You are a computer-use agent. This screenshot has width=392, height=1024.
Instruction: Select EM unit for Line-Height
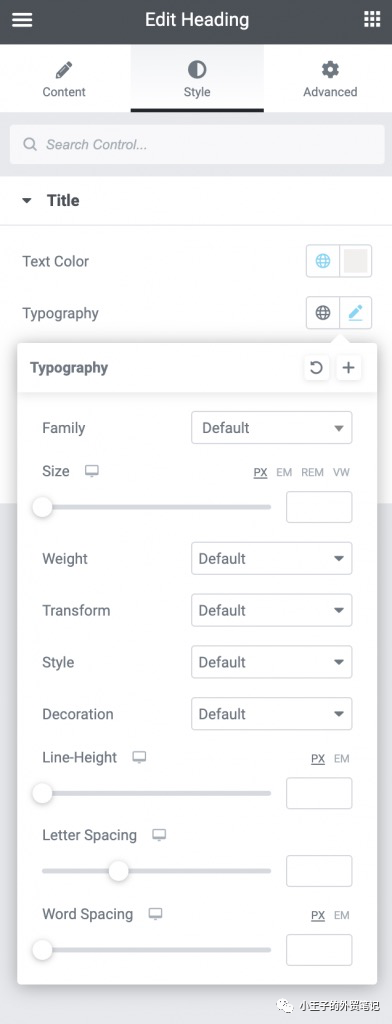coord(342,758)
